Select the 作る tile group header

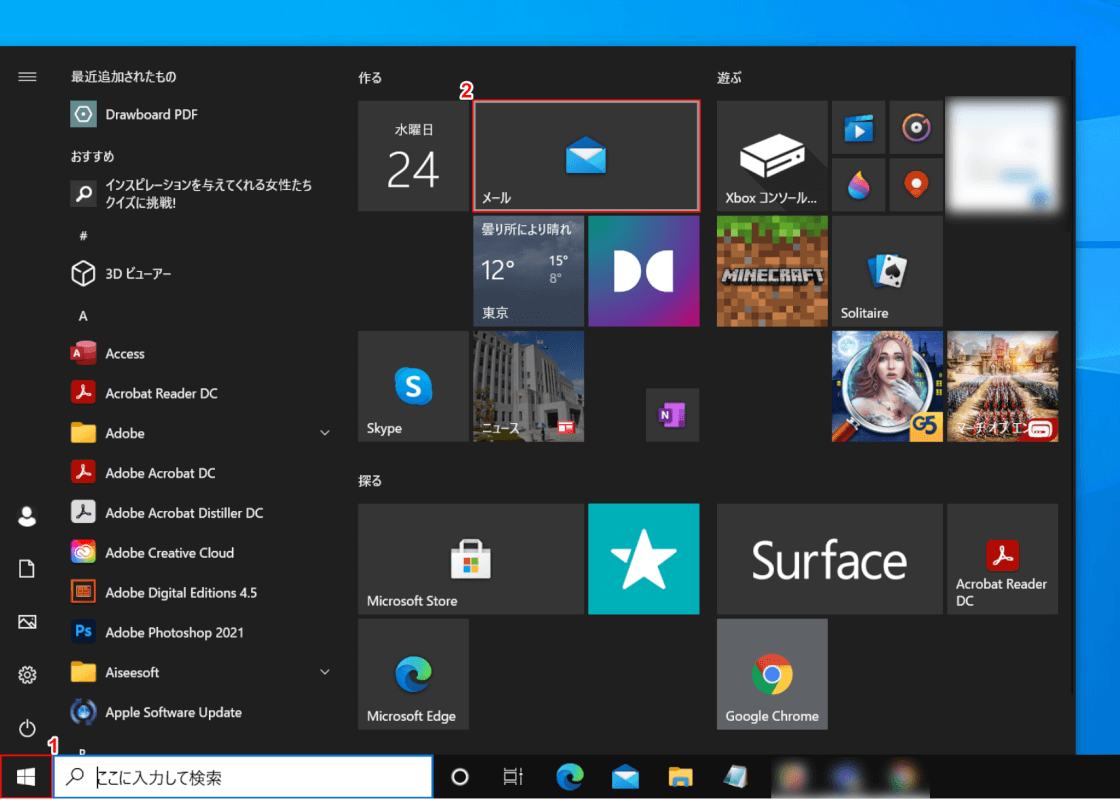pos(370,78)
